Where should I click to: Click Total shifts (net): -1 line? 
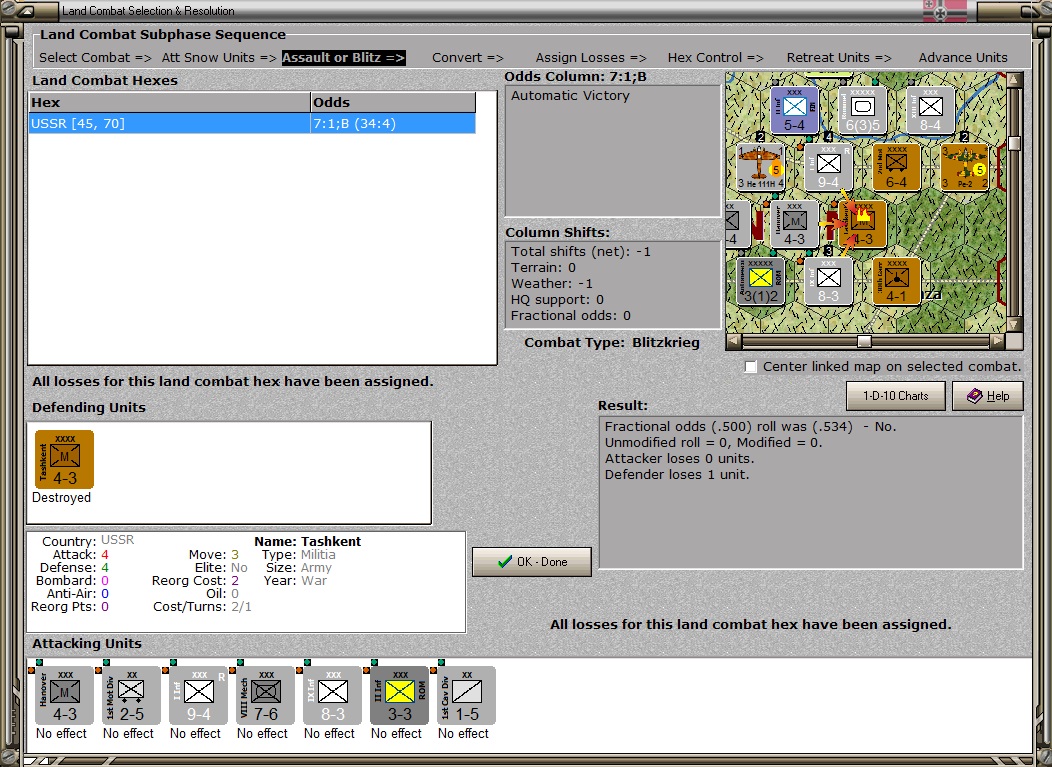click(580, 252)
